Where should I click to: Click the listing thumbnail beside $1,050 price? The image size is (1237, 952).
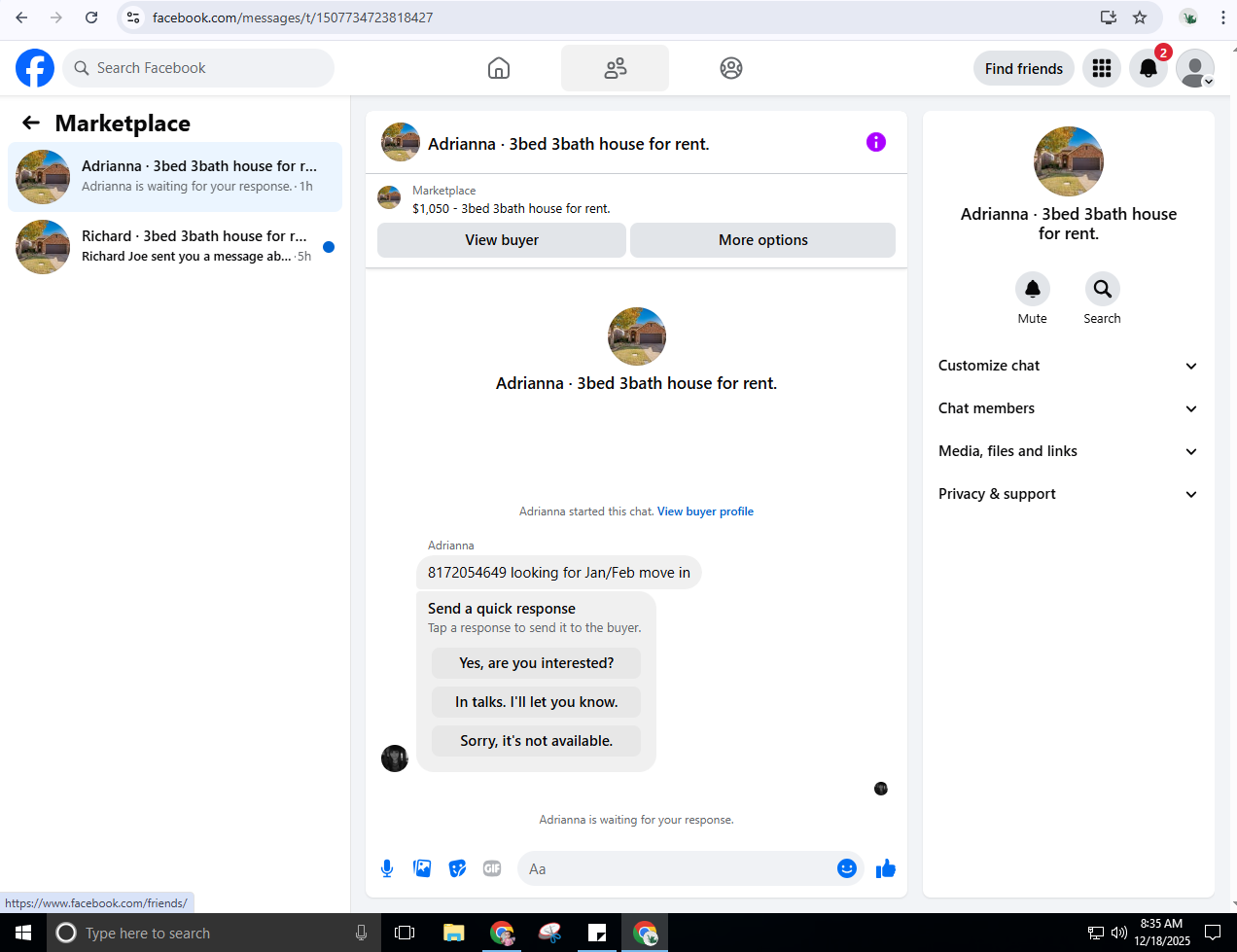[x=389, y=198]
